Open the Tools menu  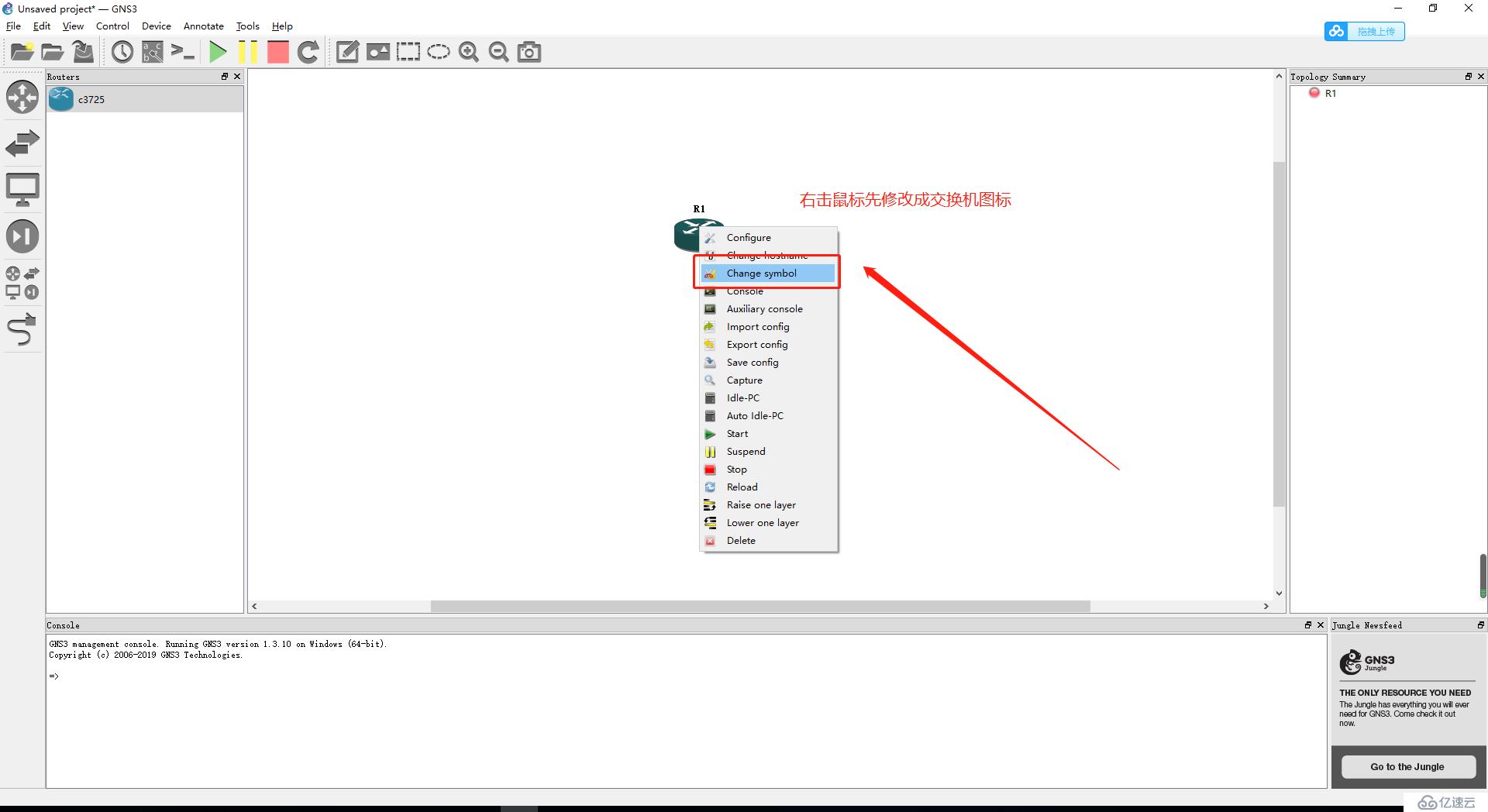(x=247, y=26)
